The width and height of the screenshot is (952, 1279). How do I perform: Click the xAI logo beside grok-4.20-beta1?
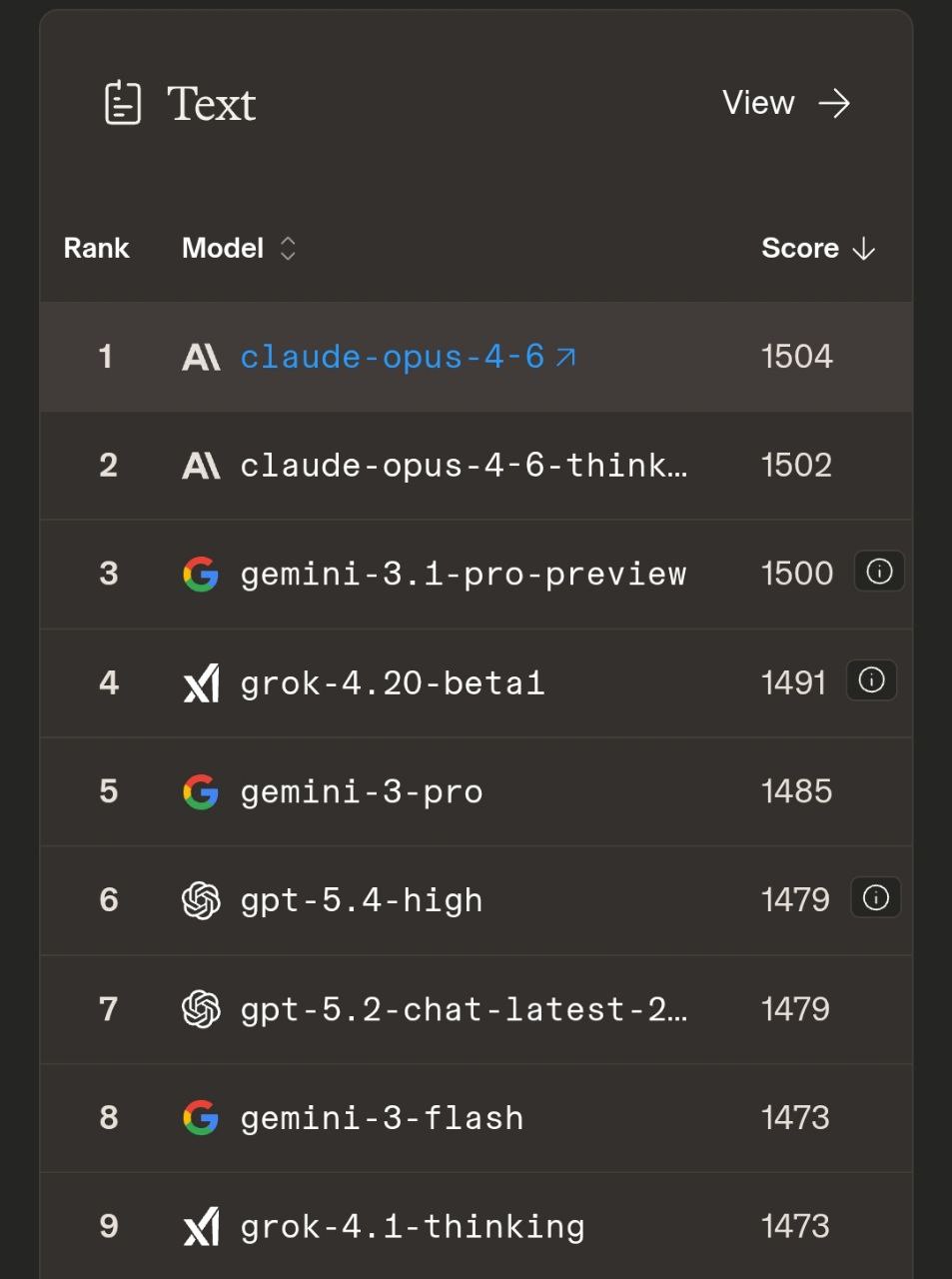click(x=201, y=682)
